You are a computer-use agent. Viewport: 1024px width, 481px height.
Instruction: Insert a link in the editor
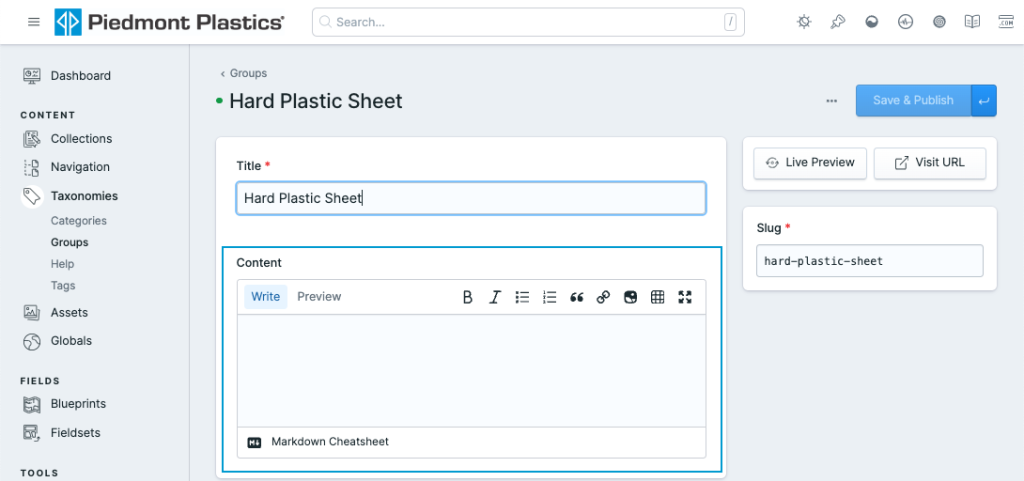[x=603, y=298]
